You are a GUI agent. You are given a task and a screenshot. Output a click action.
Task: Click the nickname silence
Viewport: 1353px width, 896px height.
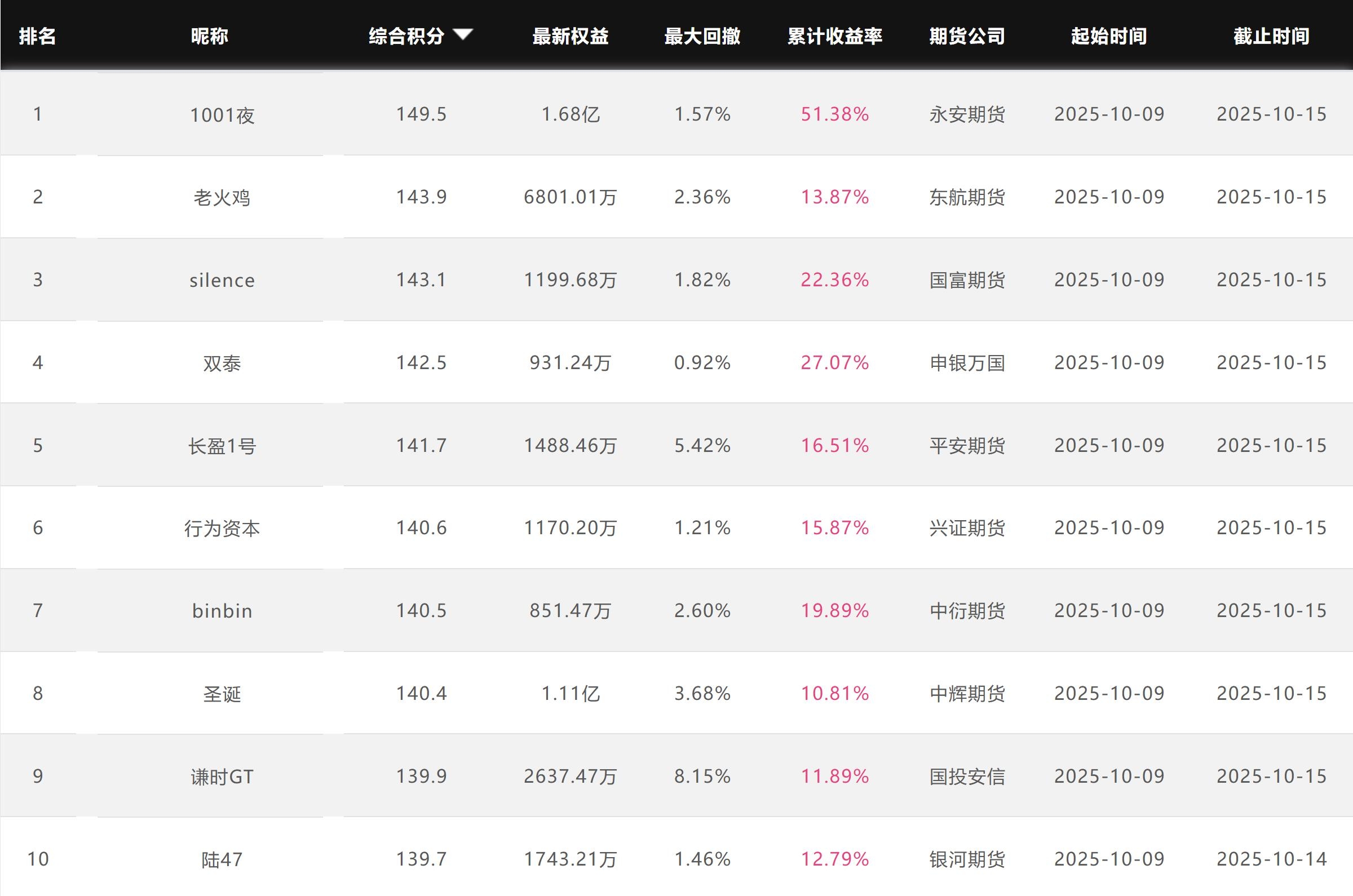click(x=222, y=280)
